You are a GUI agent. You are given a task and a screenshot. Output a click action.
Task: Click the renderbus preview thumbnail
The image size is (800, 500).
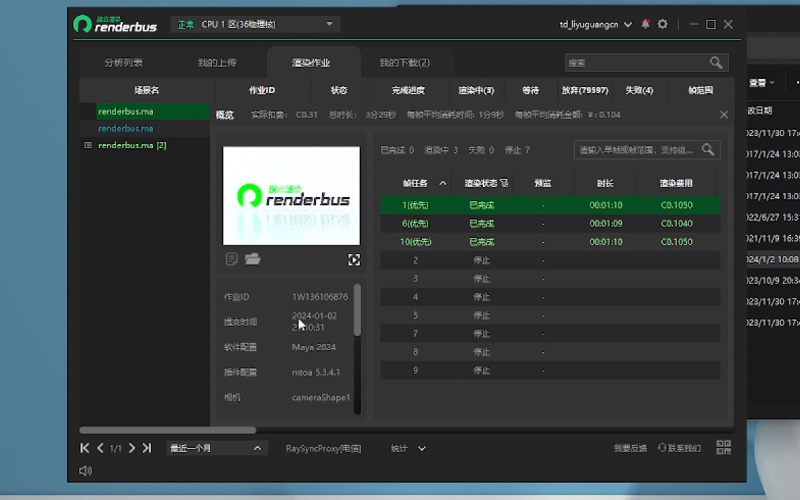click(291, 196)
